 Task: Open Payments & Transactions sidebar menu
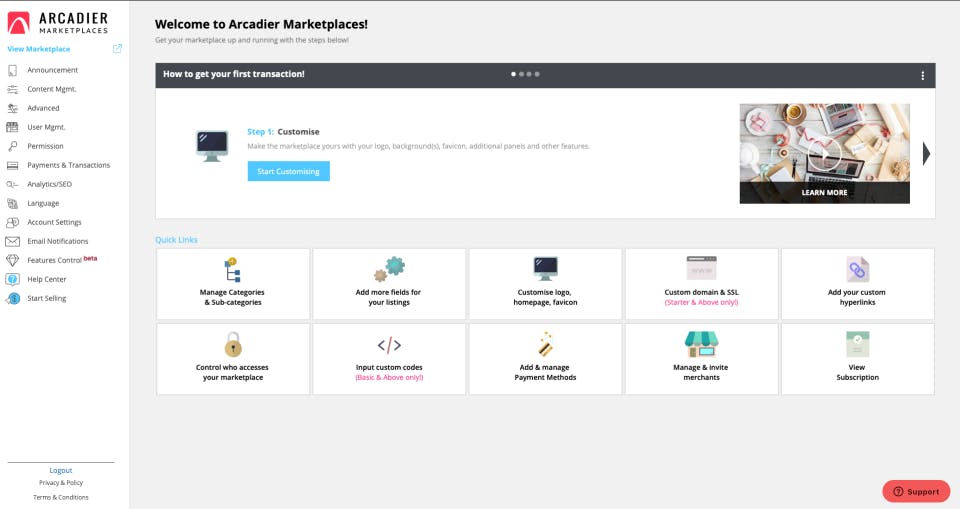point(69,165)
